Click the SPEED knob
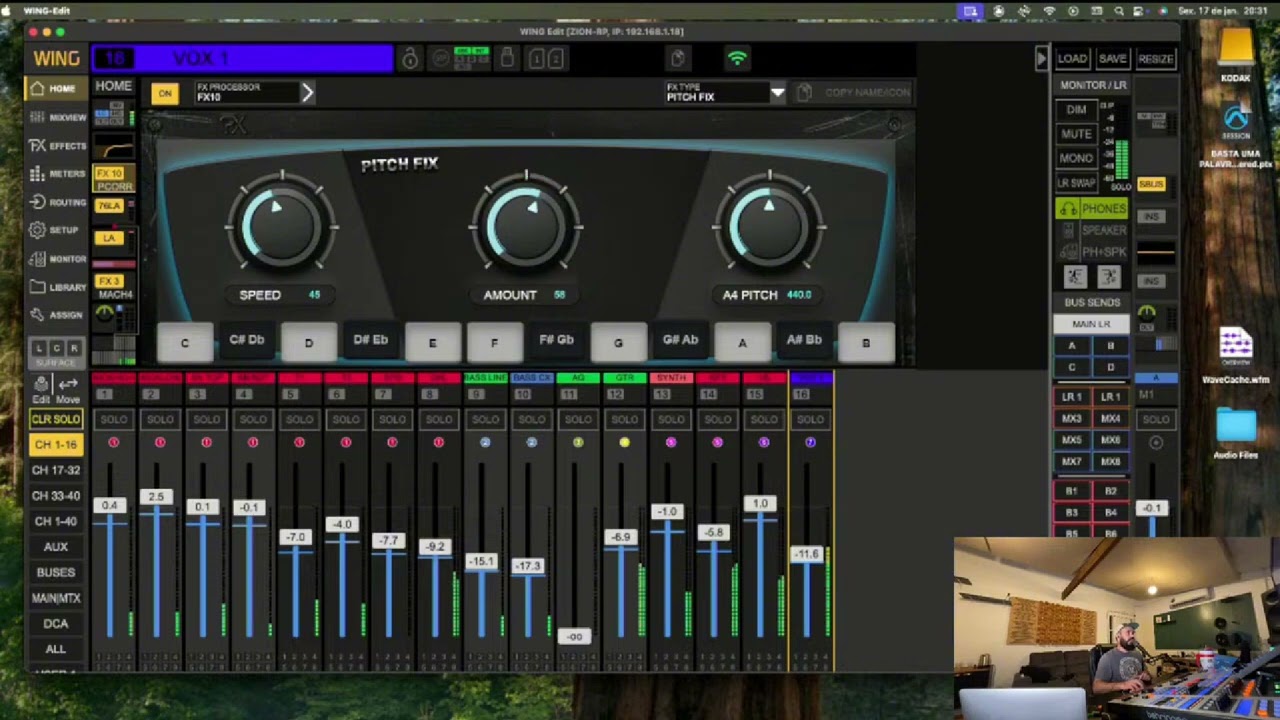The height and width of the screenshot is (720, 1280). (281, 228)
